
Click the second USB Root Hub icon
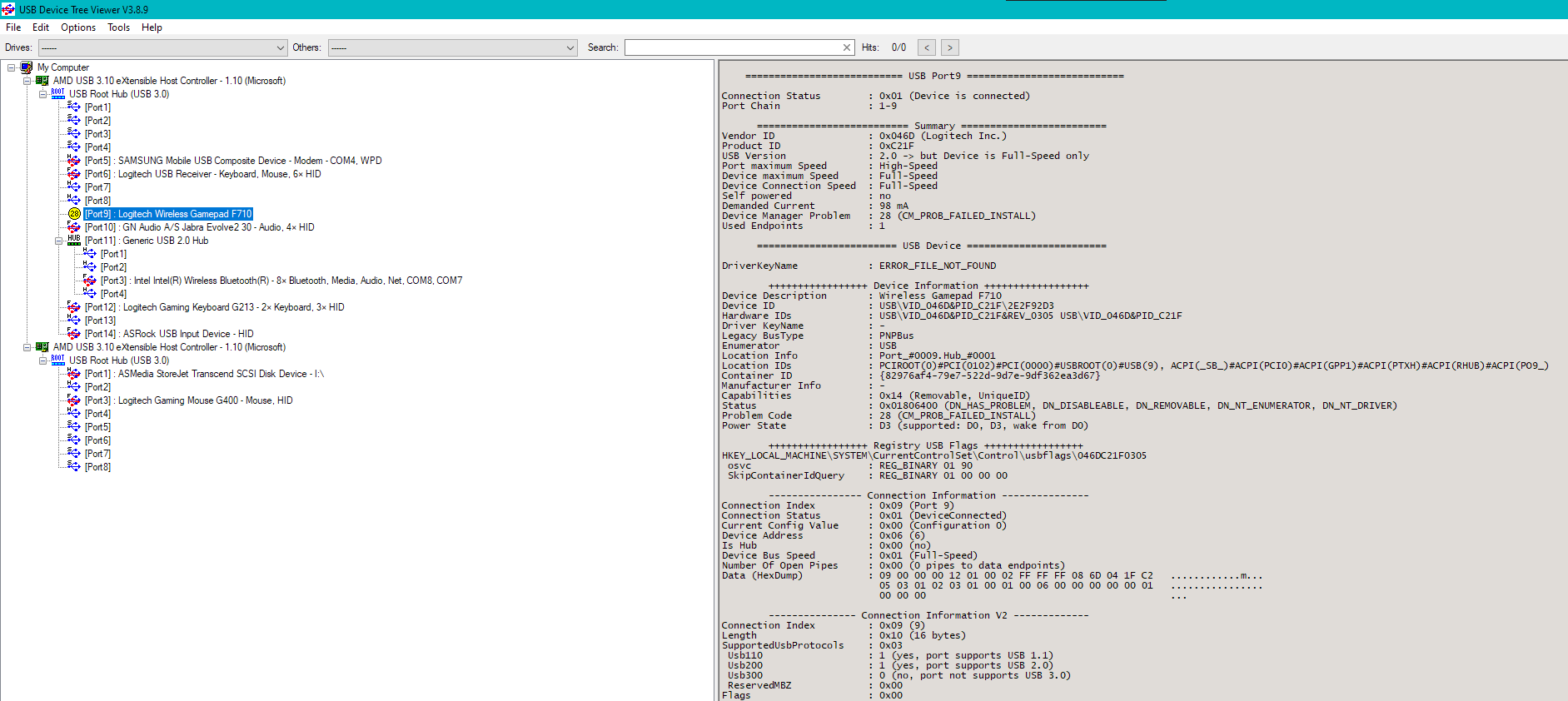click(58, 360)
